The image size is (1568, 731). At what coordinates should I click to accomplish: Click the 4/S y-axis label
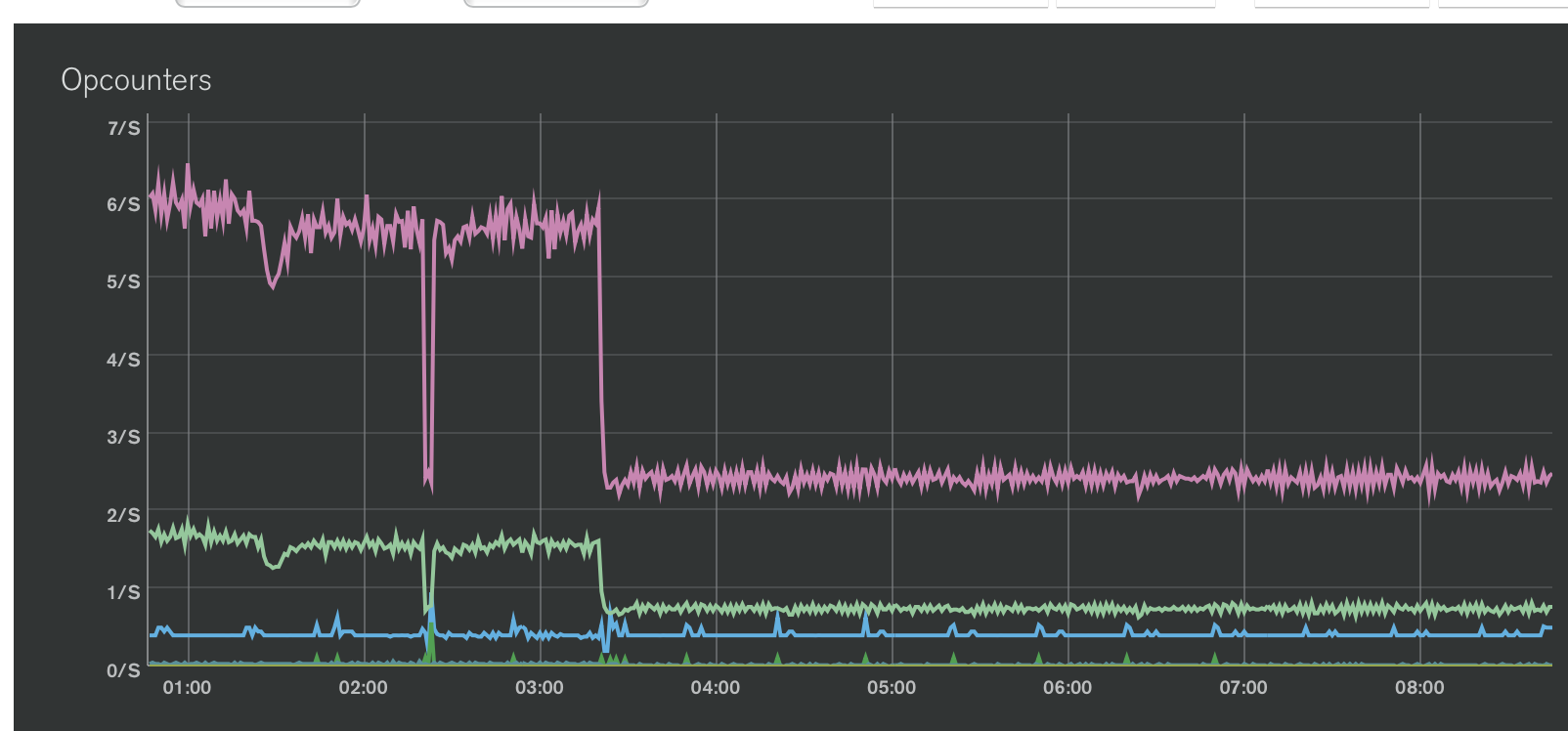pyautogui.click(x=123, y=360)
